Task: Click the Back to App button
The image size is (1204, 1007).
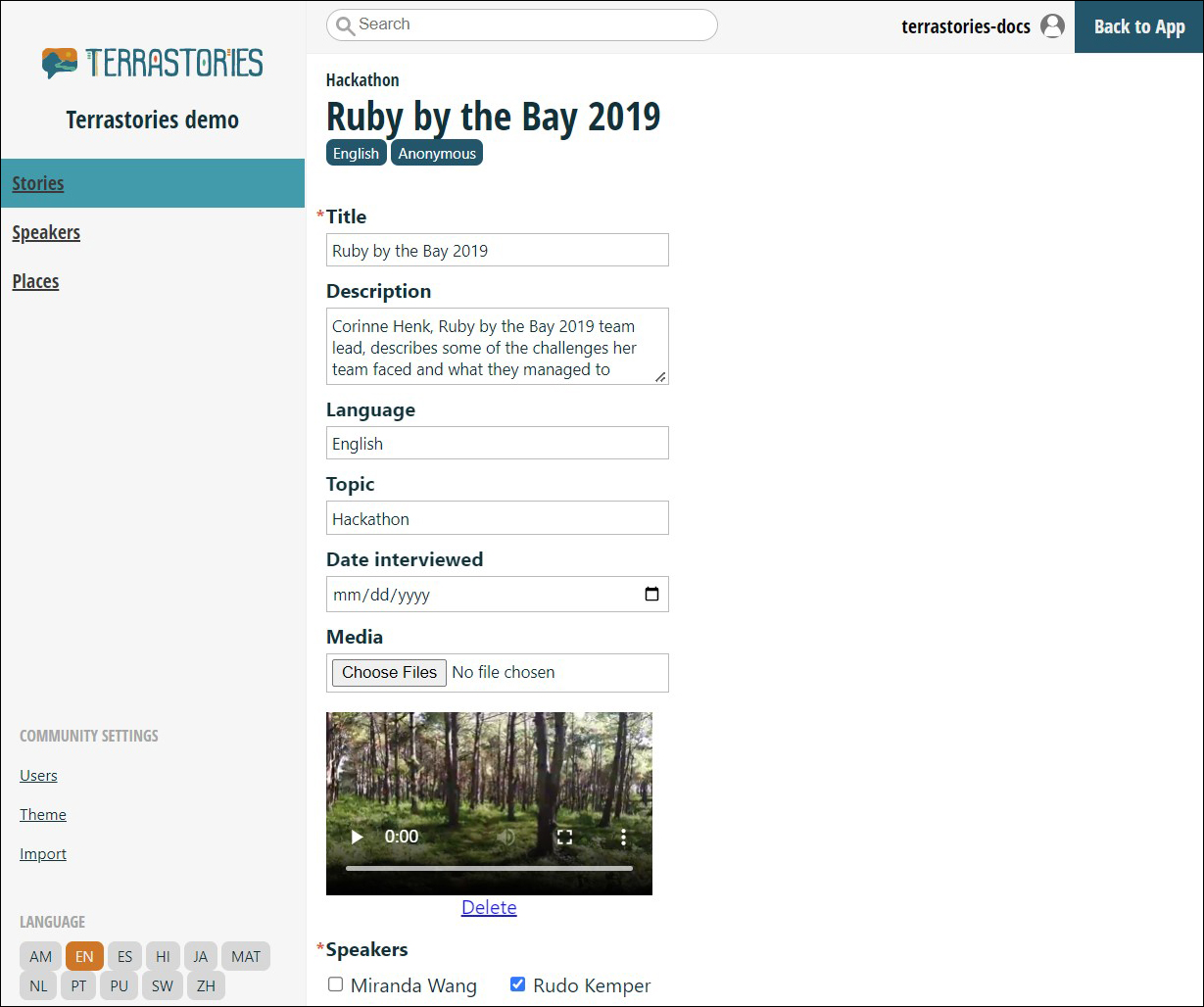Action: pyautogui.click(x=1138, y=26)
